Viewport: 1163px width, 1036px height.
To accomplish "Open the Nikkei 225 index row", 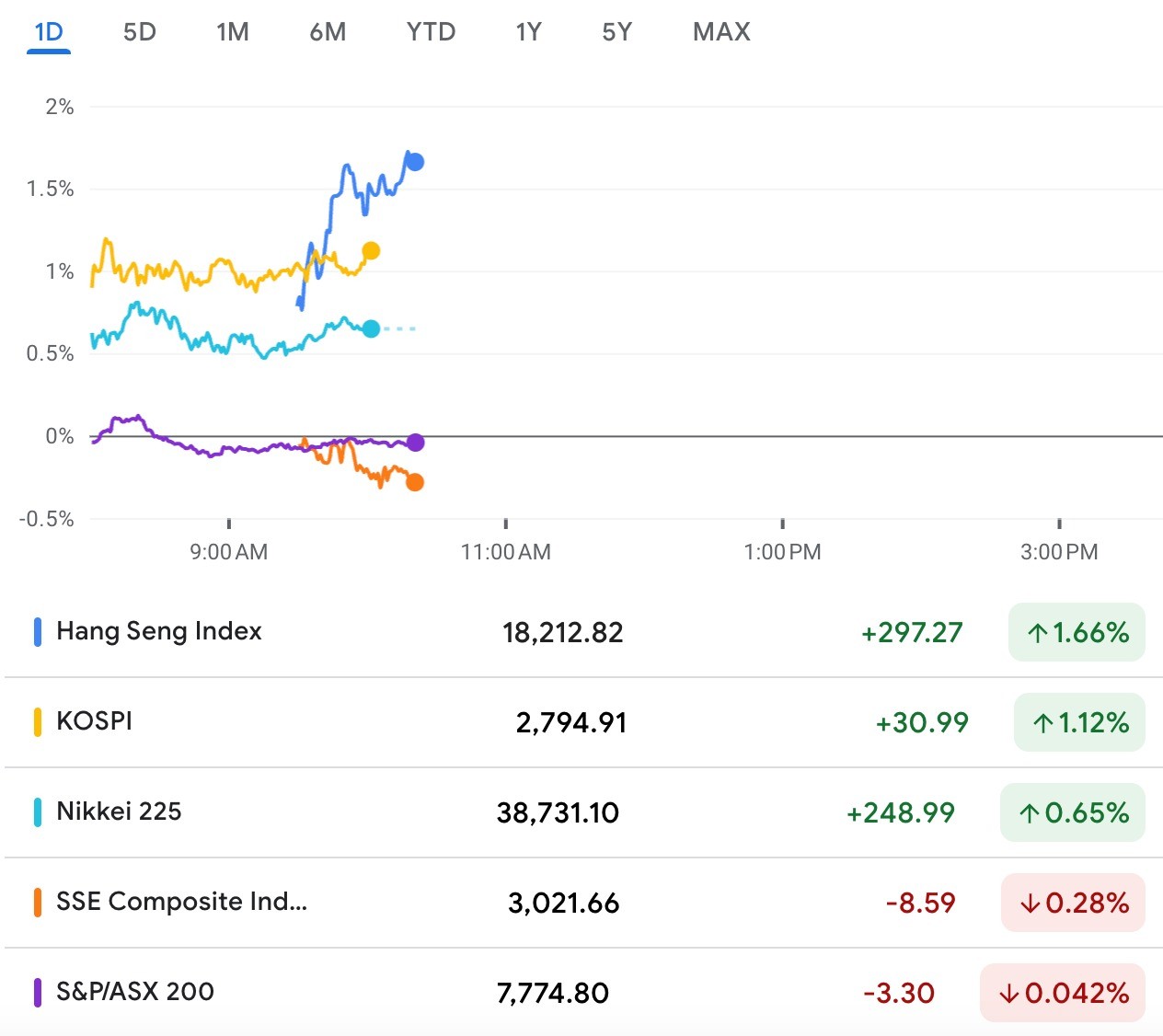I will click(x=583, y=812).
